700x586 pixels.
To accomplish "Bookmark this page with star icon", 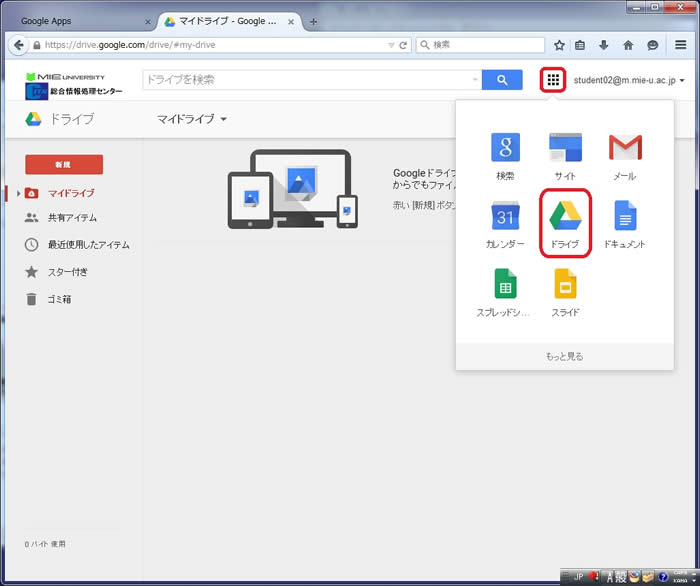I will click(x=559, y=45).
